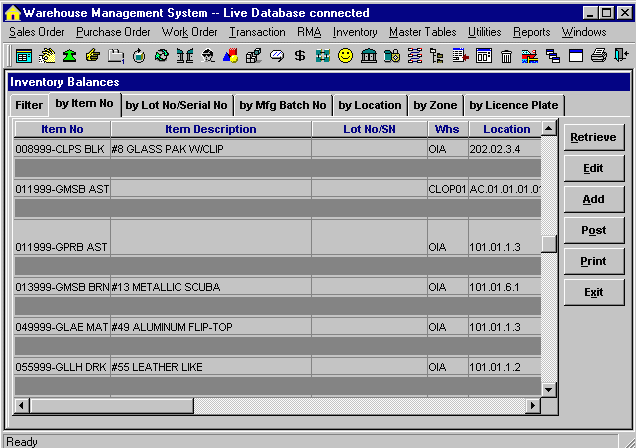
Task: Click the printer icon in toolbar
Action: pos(598,56)
